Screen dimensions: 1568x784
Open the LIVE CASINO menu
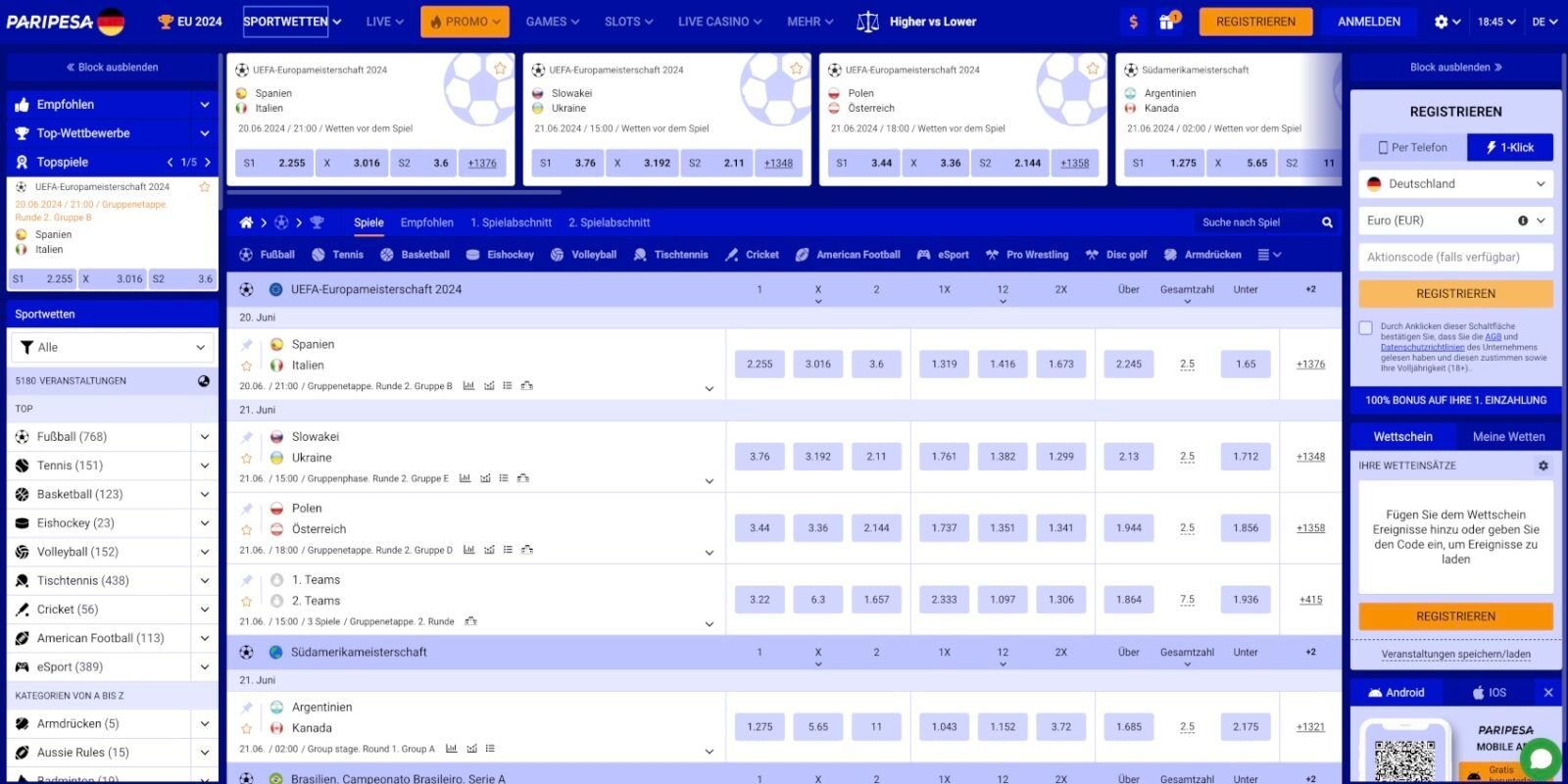point(719,22)
